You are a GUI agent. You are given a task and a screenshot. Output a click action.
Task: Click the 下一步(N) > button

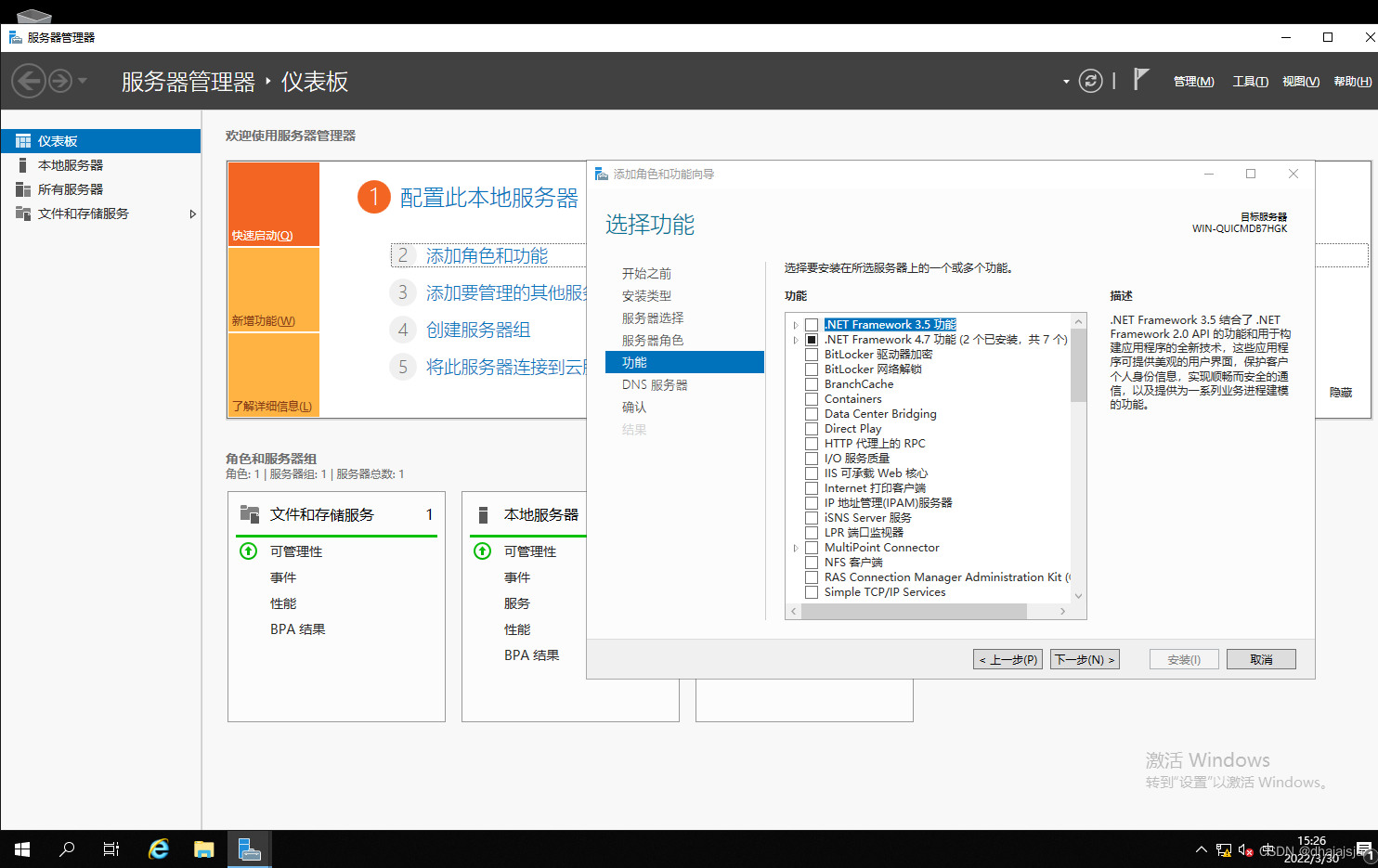(x=1085, y=659)
